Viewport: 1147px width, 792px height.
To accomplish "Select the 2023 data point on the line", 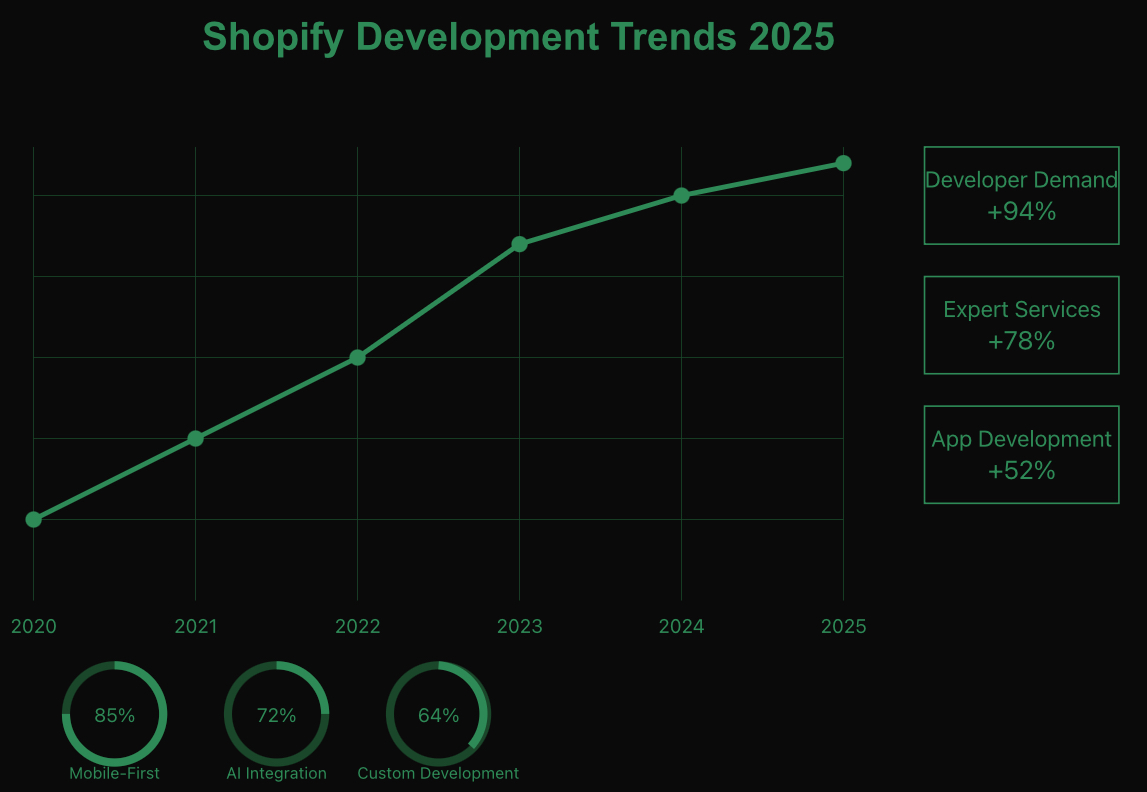I will [519, 244].
